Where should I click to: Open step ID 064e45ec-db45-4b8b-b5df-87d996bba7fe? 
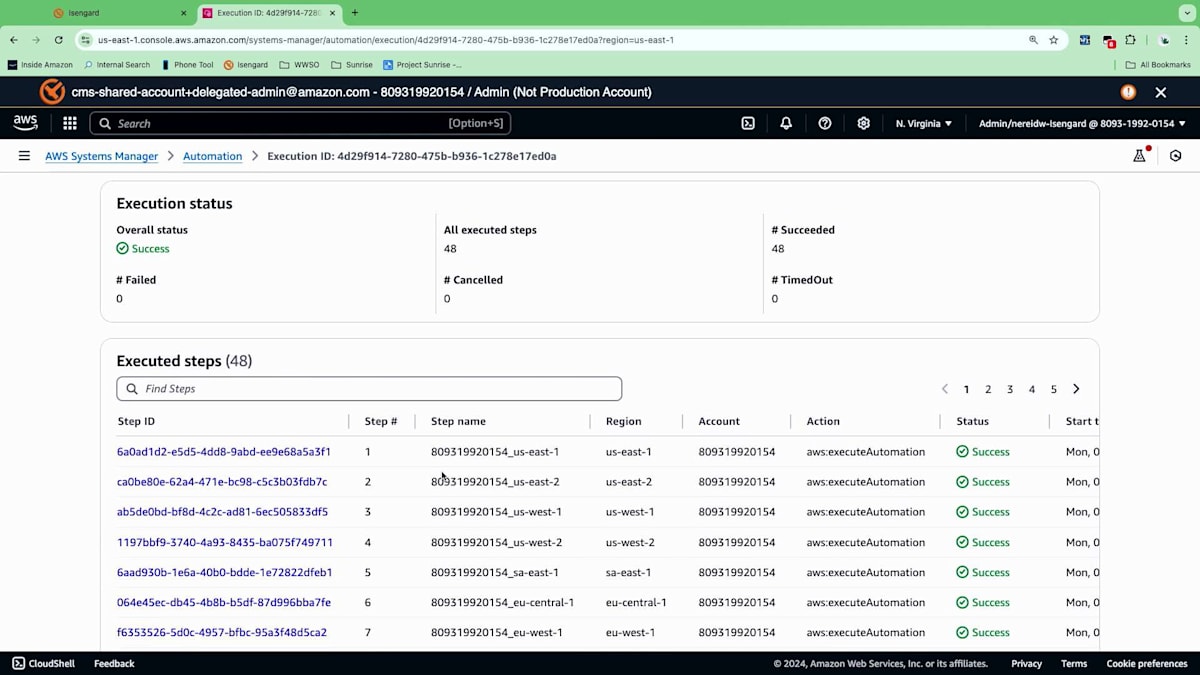coord(224,602)
